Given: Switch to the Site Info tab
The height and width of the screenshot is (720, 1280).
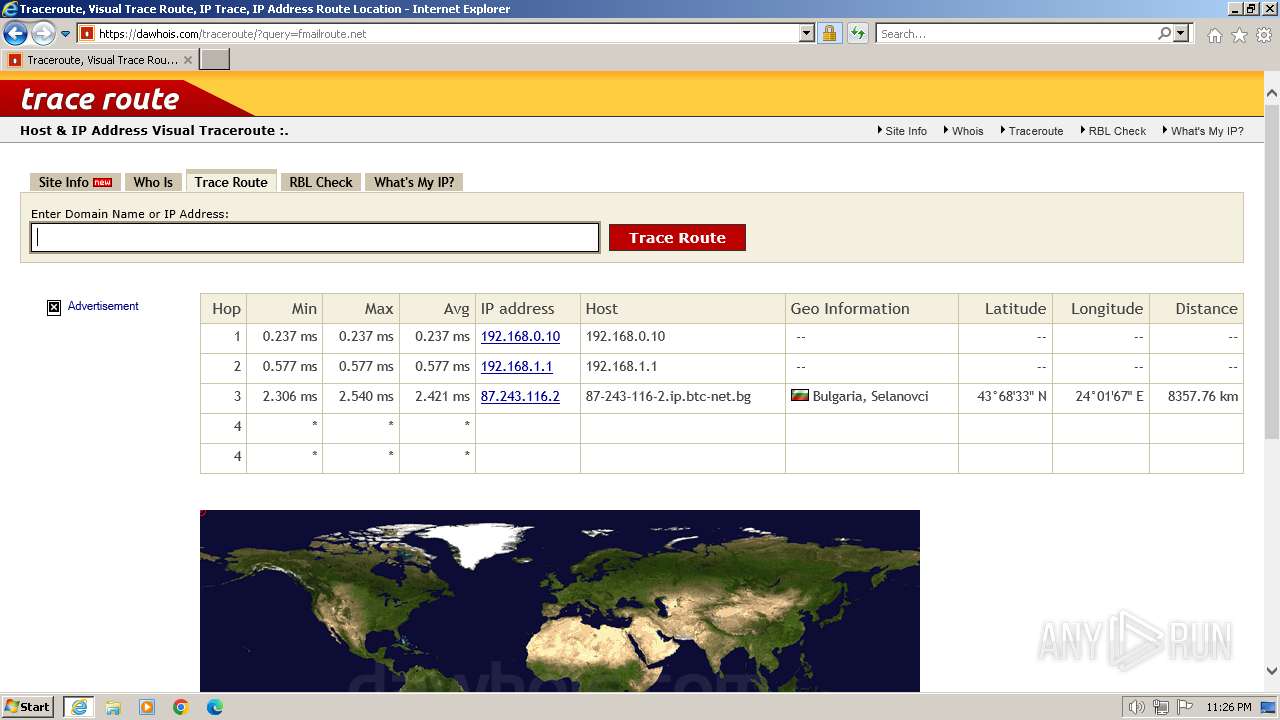Looking at the screenshot, I should (x=75, y=182).
